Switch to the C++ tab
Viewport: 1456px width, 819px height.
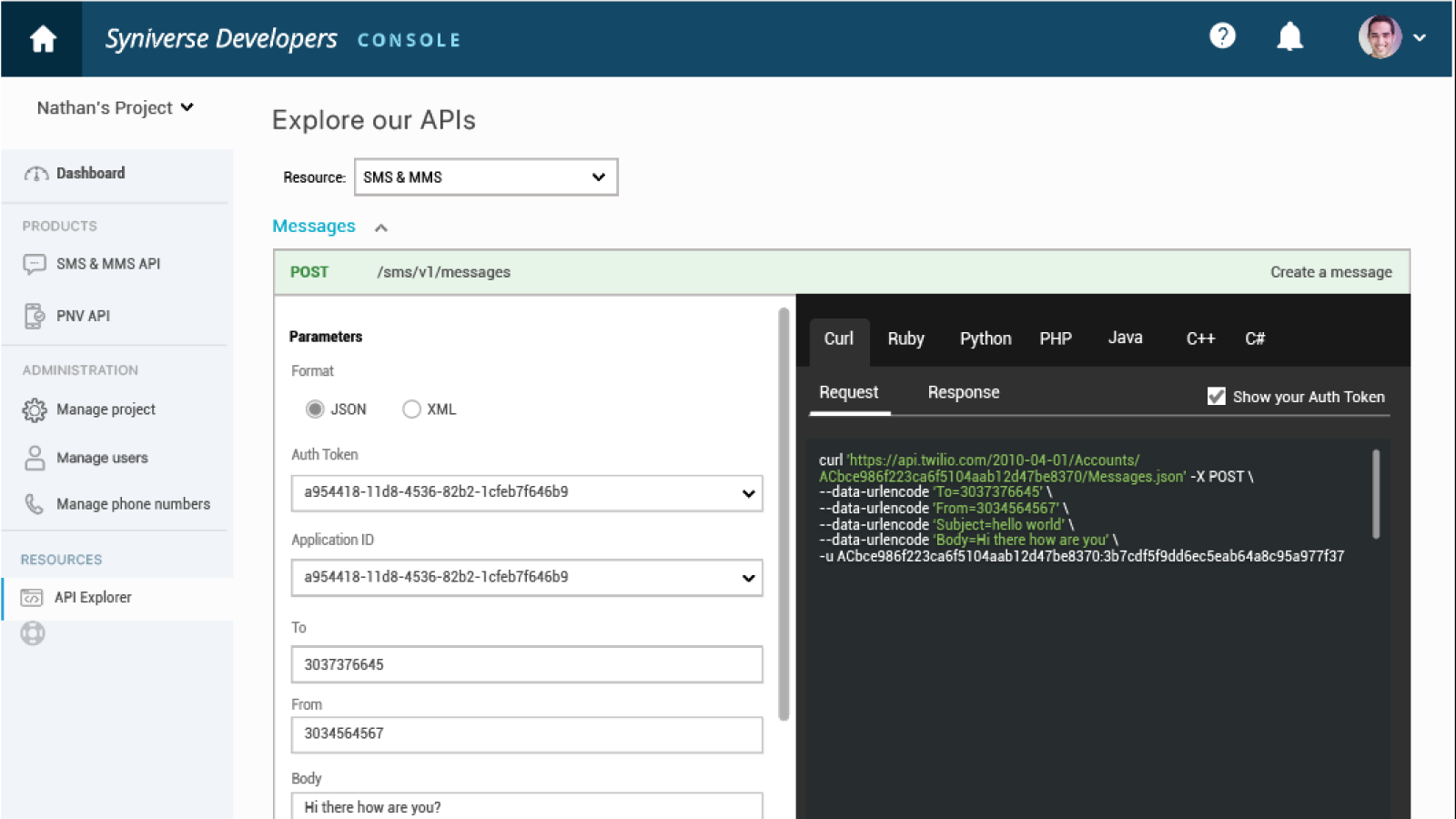point(1200,339)
